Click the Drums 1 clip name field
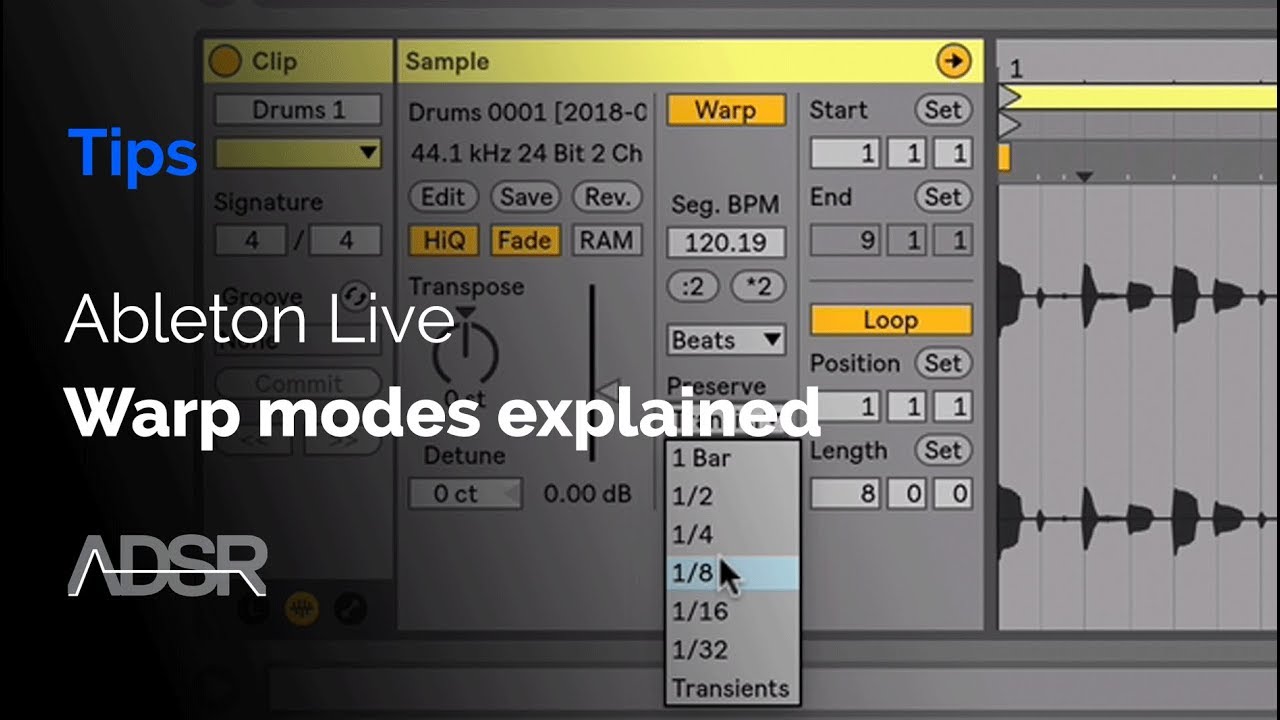Screen dimensions: 1280x720 [298, 110]
